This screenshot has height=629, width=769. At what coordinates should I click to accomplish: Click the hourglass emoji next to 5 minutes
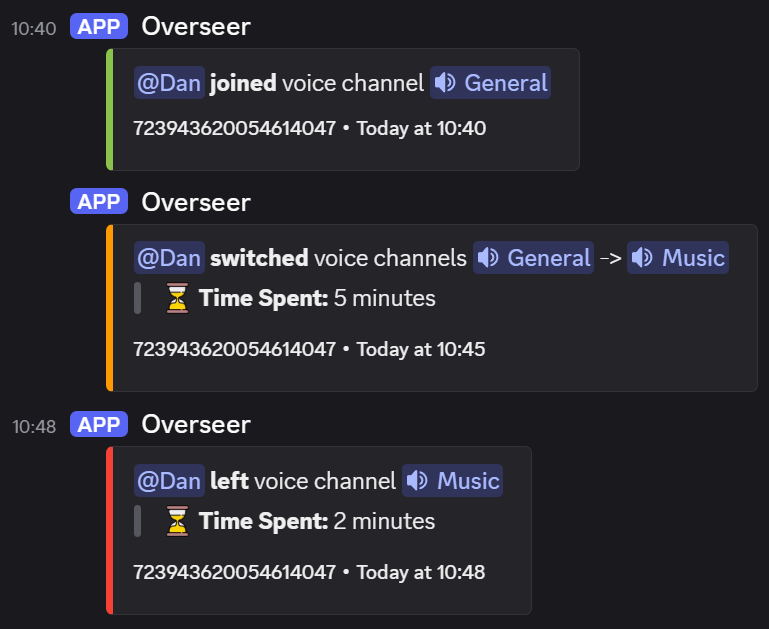(177, 298)
